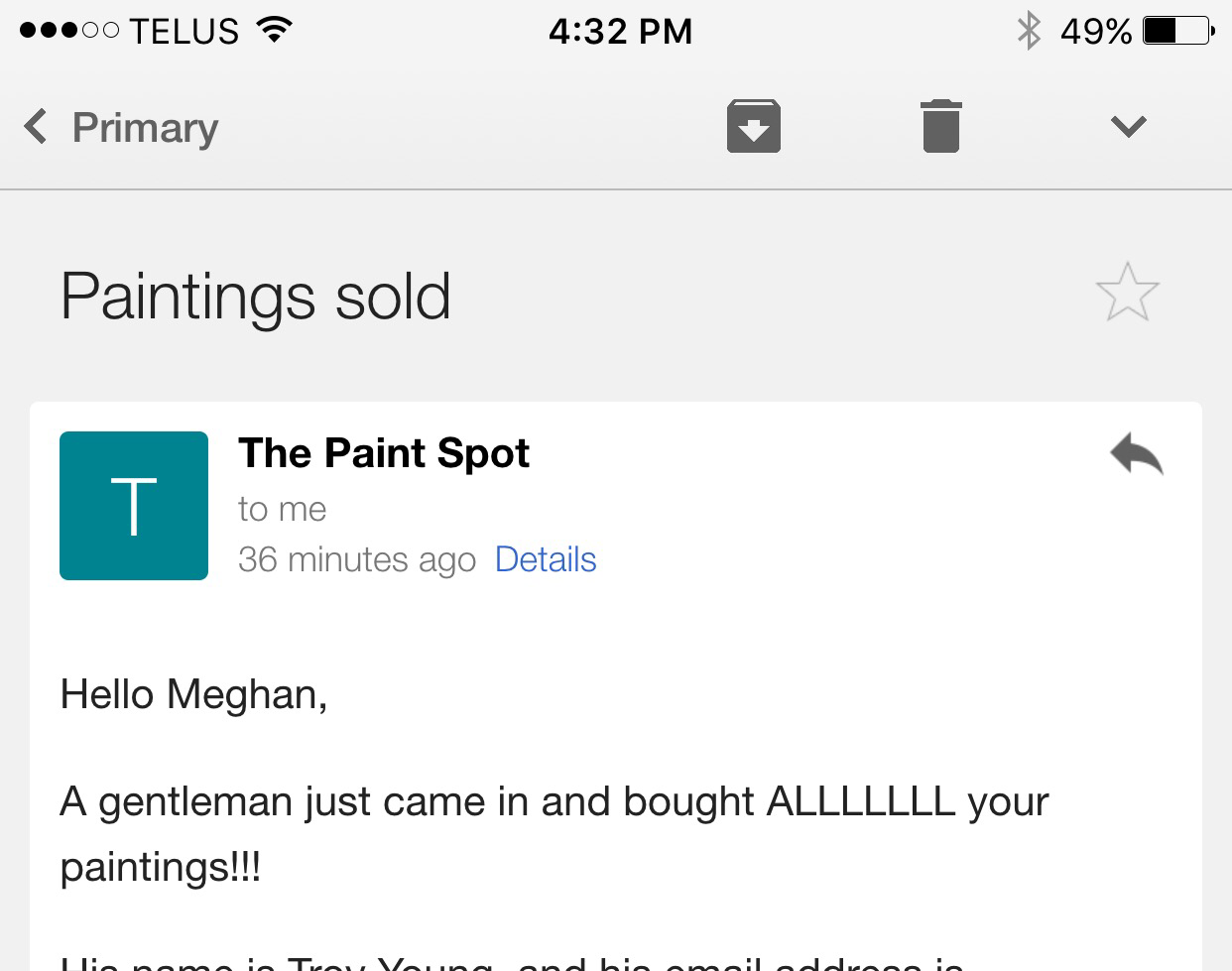Star the Paintings sold email

(1127, 293)
